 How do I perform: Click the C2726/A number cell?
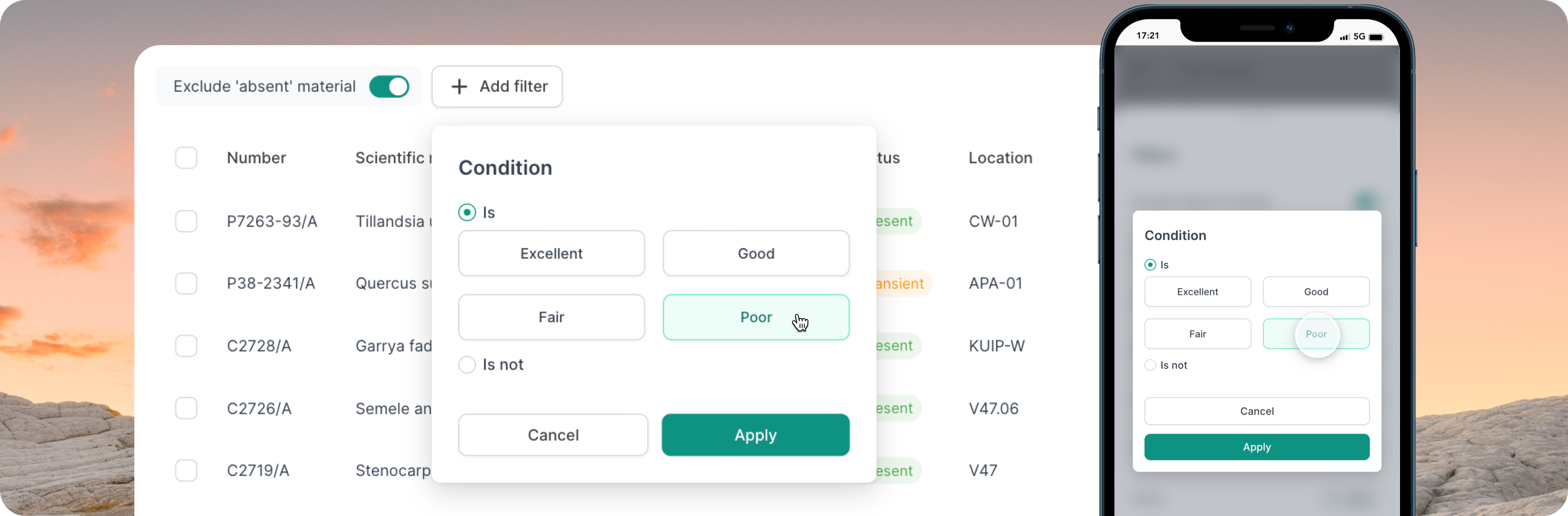pos(259,408)
